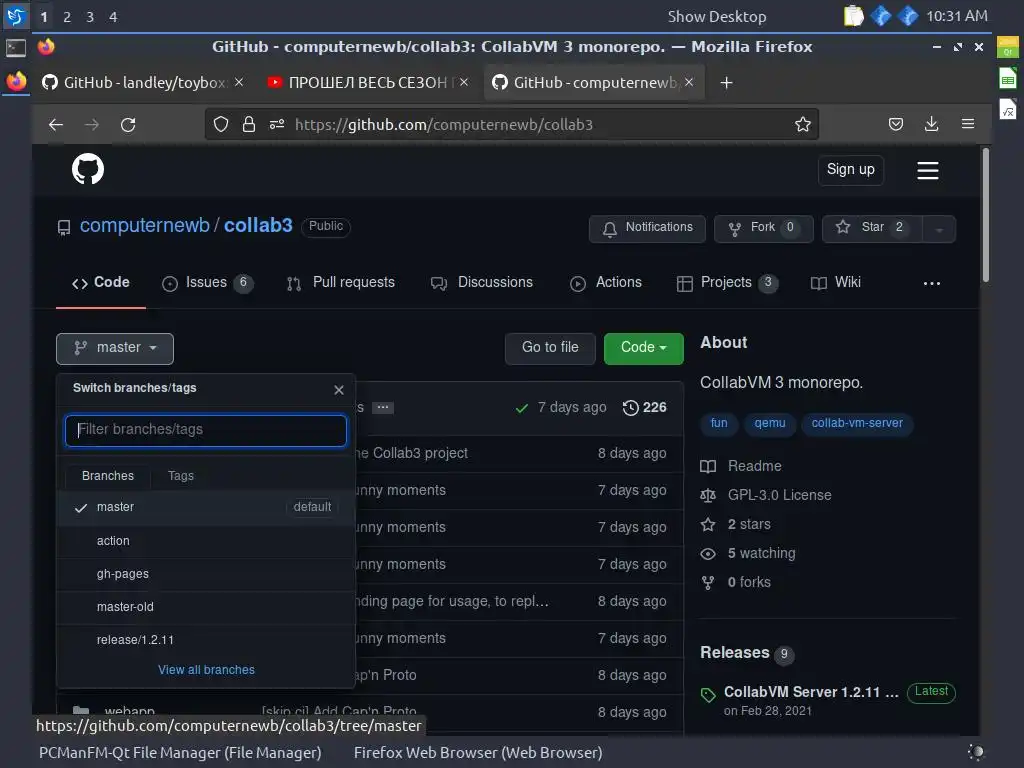
Task: Open the green Code dropdown
Action: coord(643,348)
